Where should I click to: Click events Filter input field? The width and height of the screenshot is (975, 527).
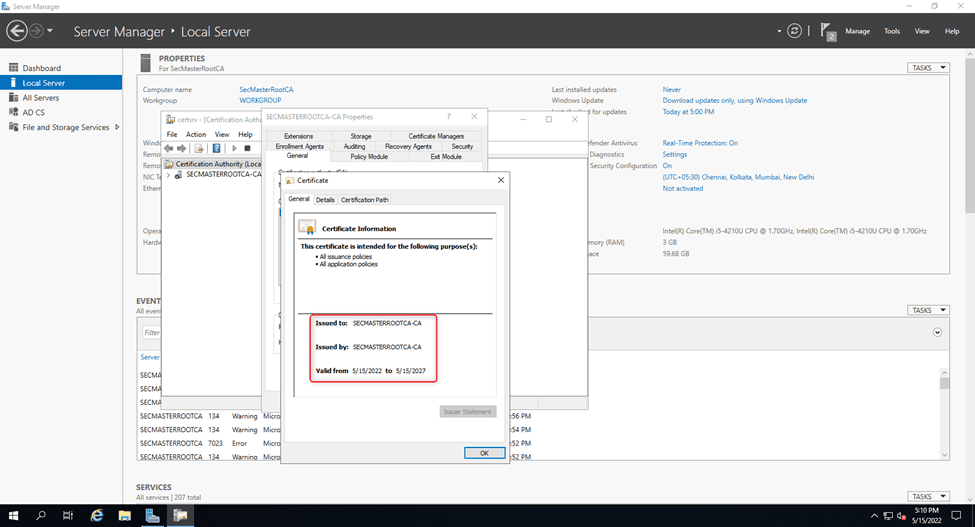(x=152, y=332)
